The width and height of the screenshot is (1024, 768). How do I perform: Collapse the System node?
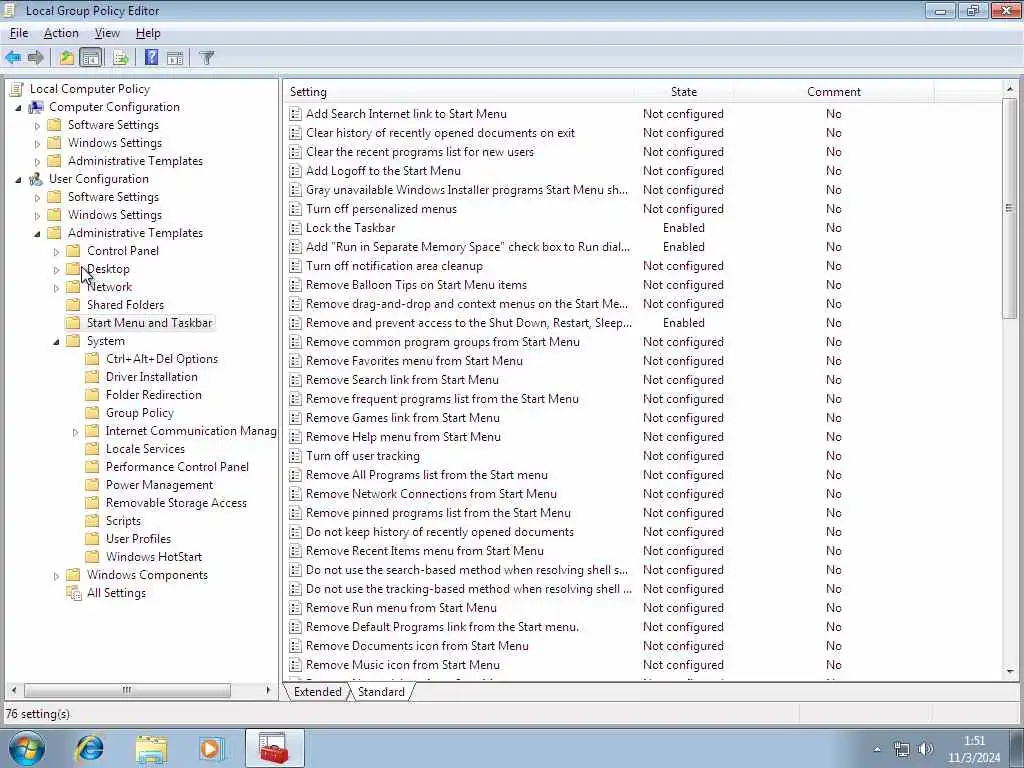point(56,342)
